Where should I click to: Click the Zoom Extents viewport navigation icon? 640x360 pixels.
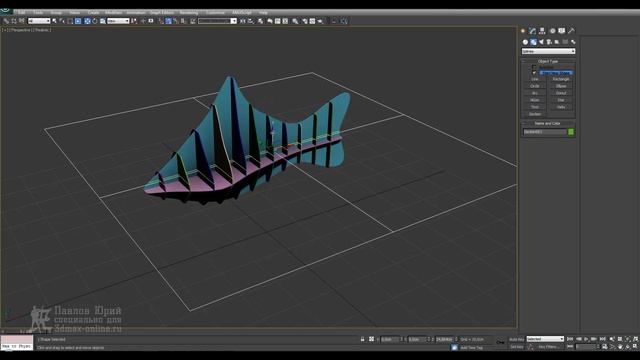(x=628, y=339)
